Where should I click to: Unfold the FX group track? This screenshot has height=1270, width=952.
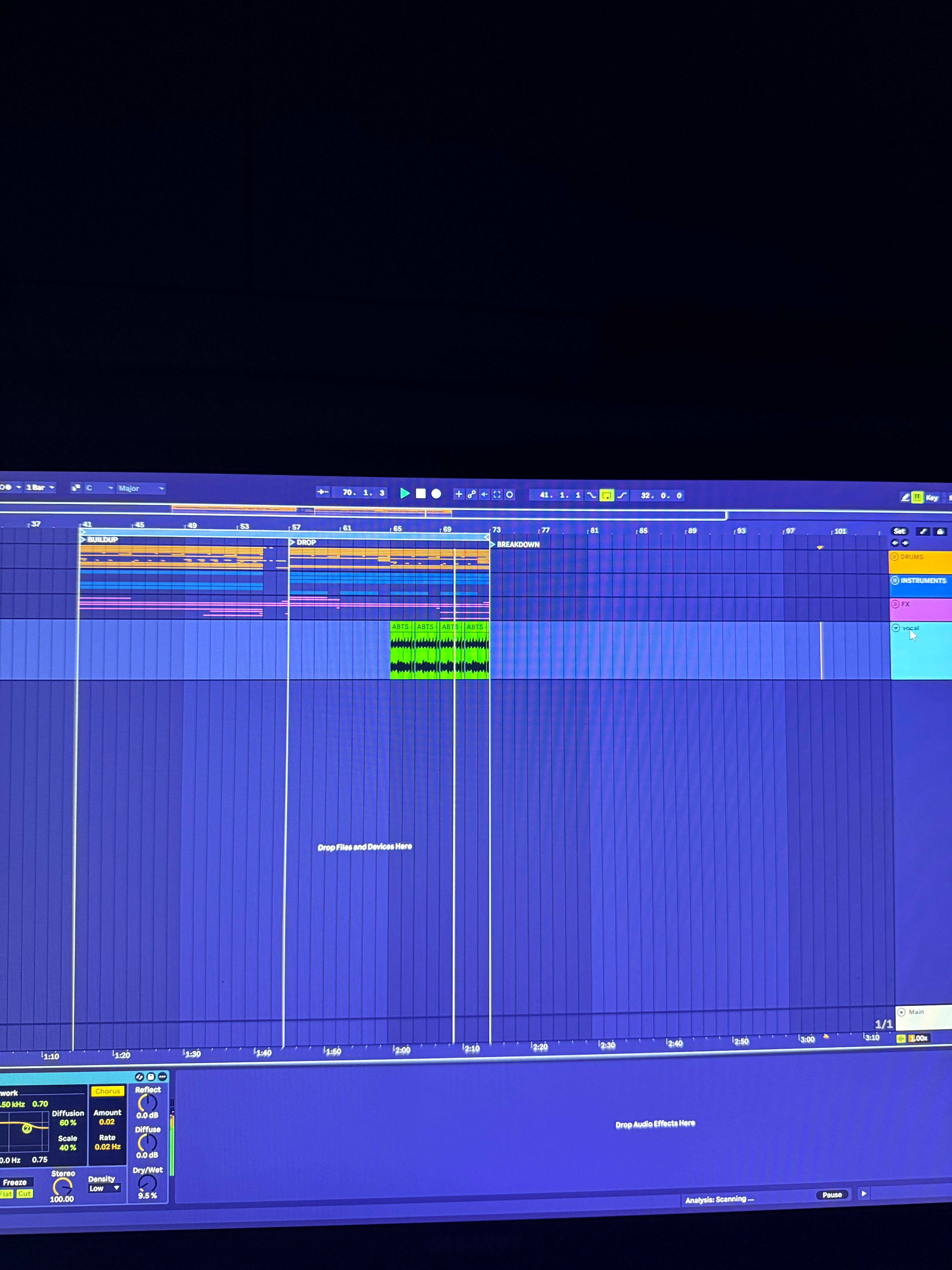point(895,604)
